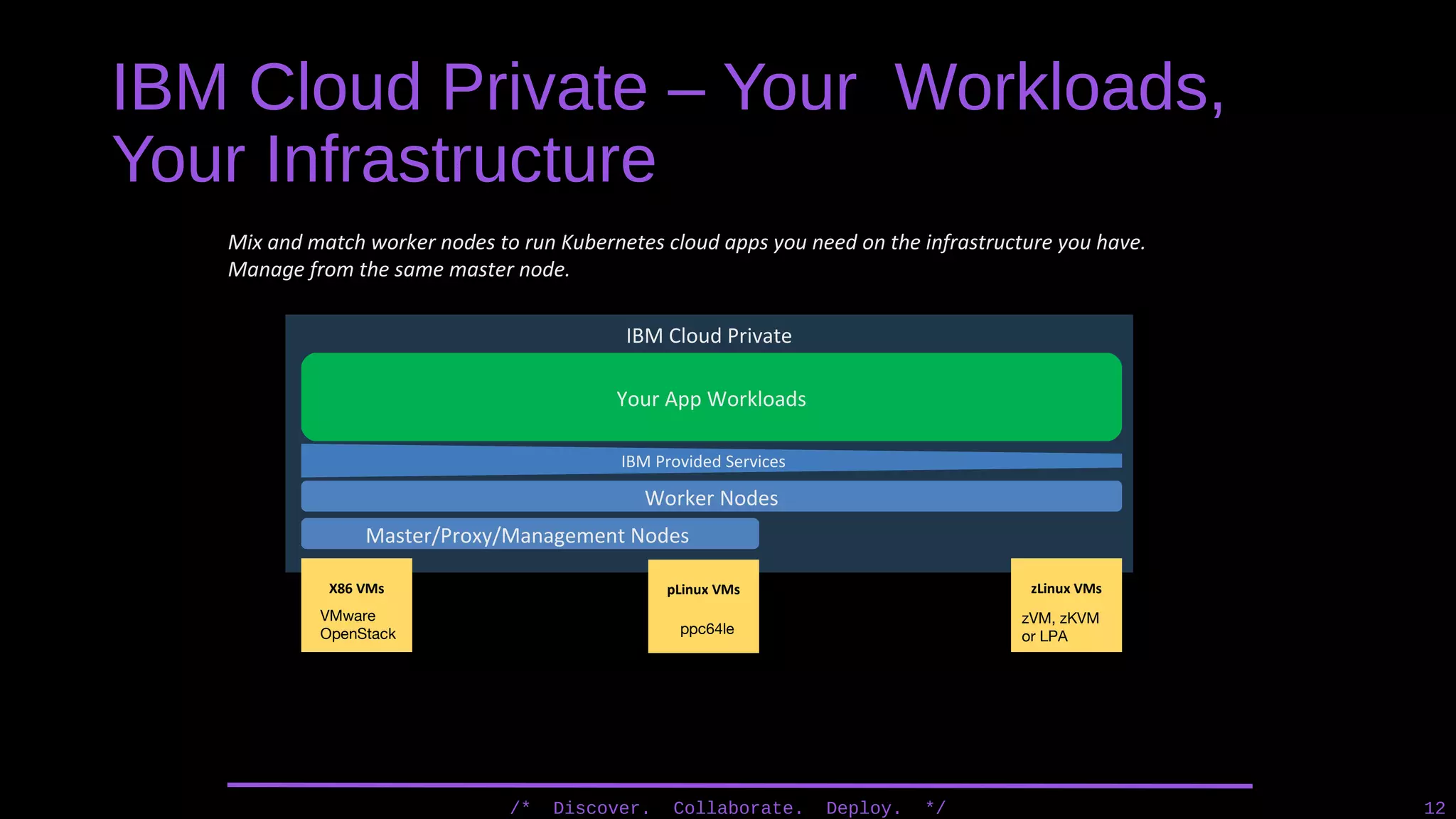1456x819 pixels.
Task: Click the 'zLinux VMs' label
Action: click(x=1066, y=589)
